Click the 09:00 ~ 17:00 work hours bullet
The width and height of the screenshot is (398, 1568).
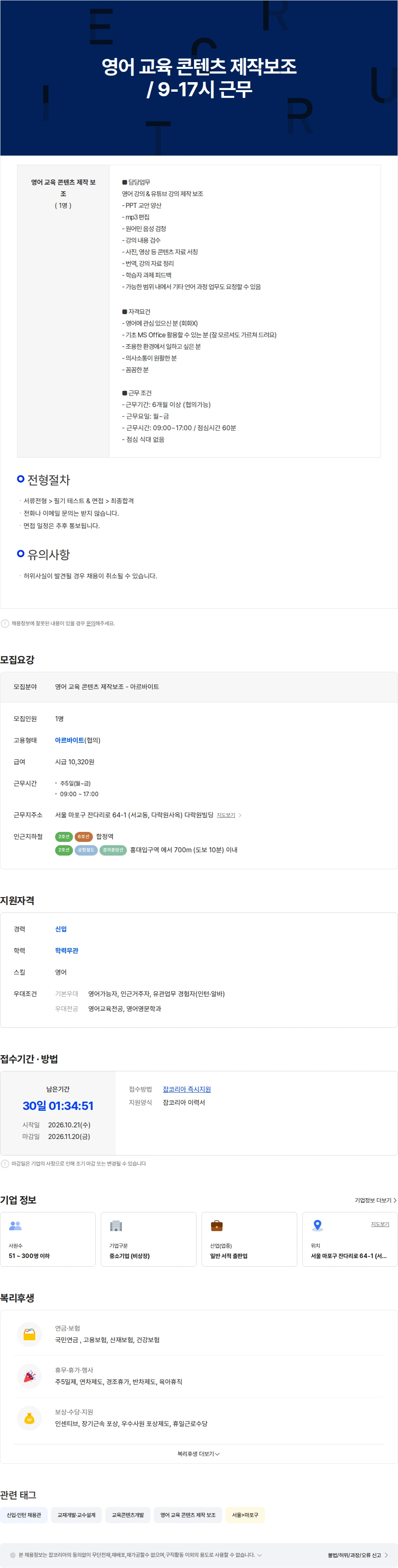point(79,794)
